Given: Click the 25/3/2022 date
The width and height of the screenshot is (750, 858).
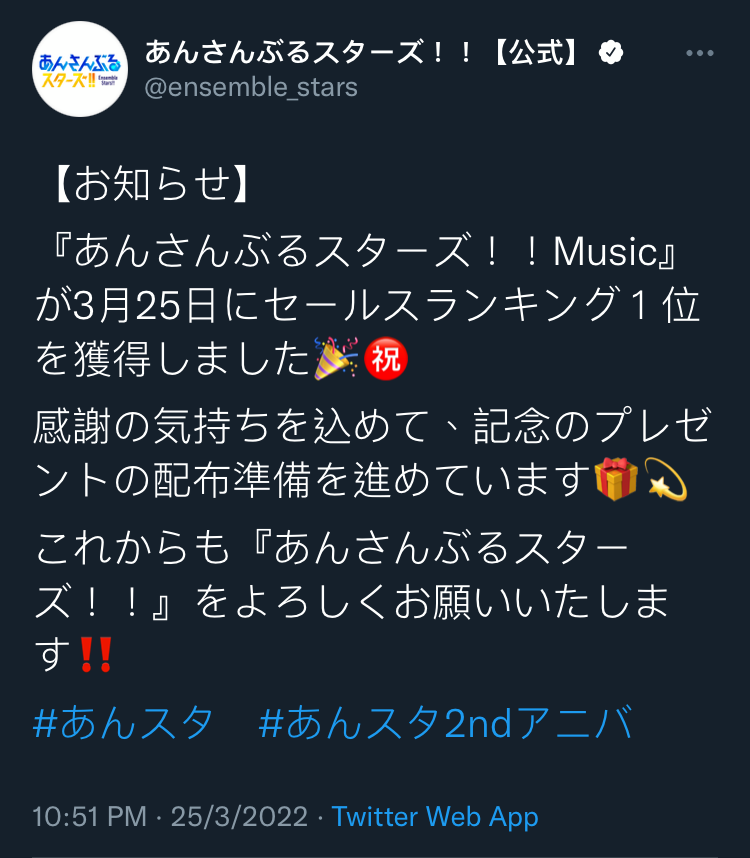Looking at the screenshot, I should (239, 817).
